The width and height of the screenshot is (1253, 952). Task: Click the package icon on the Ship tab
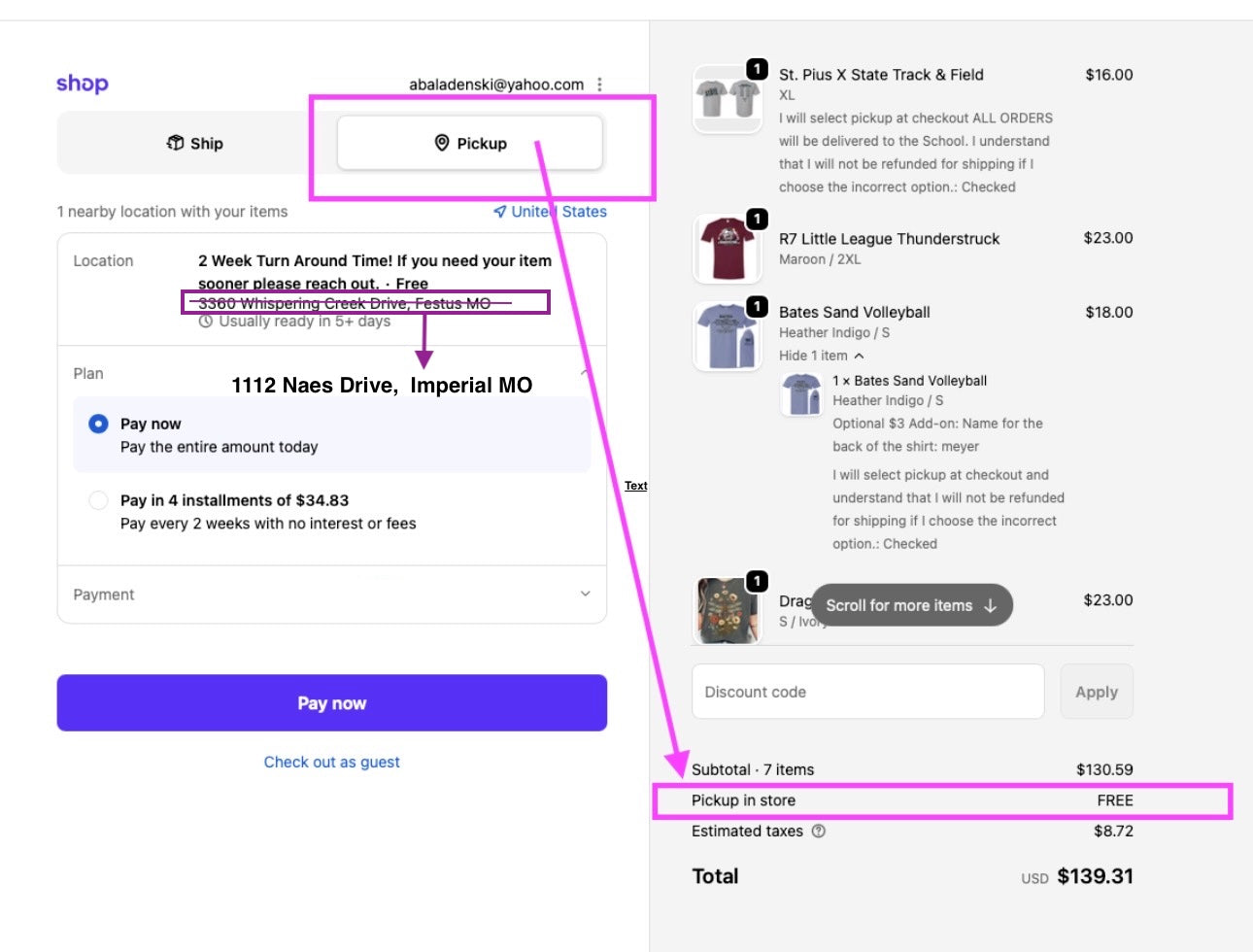tap(176, 143)
